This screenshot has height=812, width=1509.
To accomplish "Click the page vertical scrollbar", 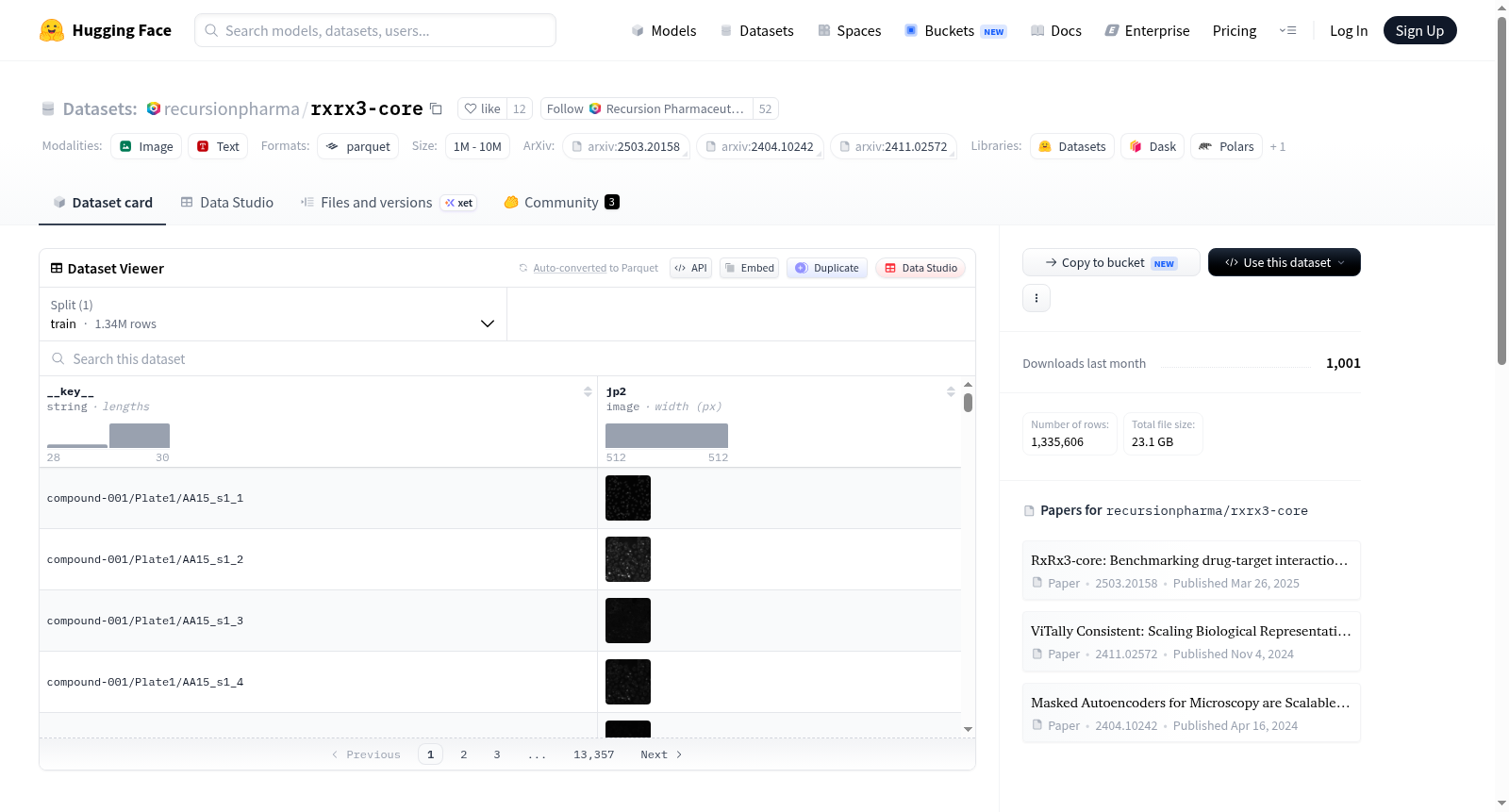I will coord(1501,189).
